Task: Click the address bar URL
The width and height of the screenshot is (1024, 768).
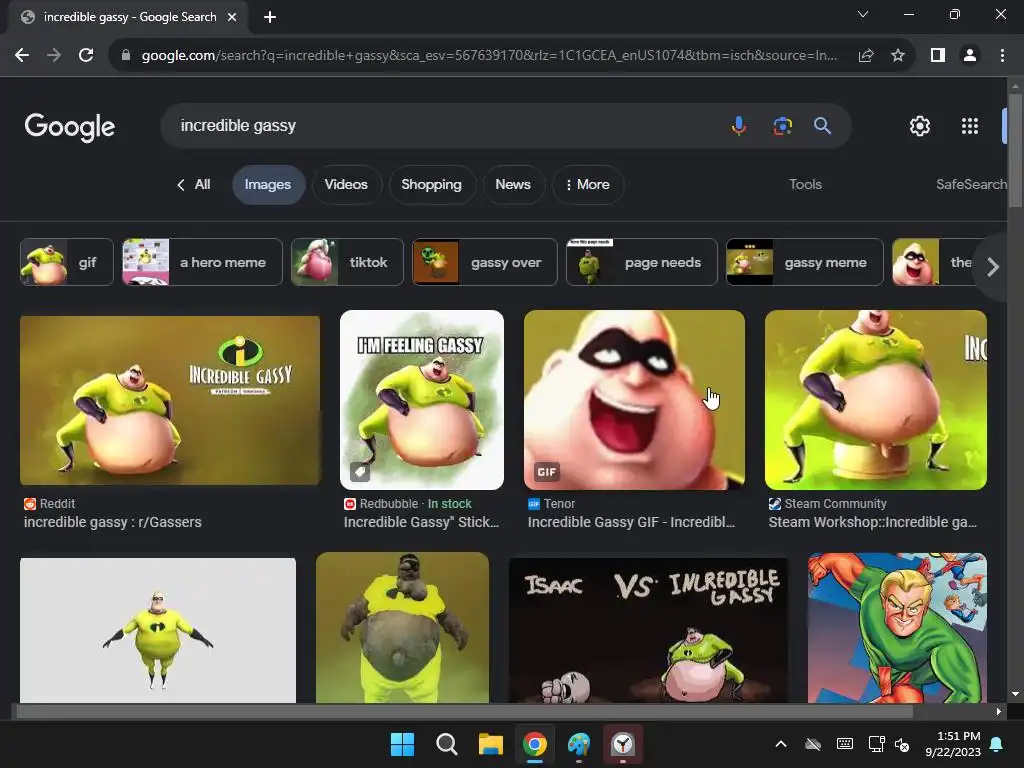Action: tap(489, 56)
